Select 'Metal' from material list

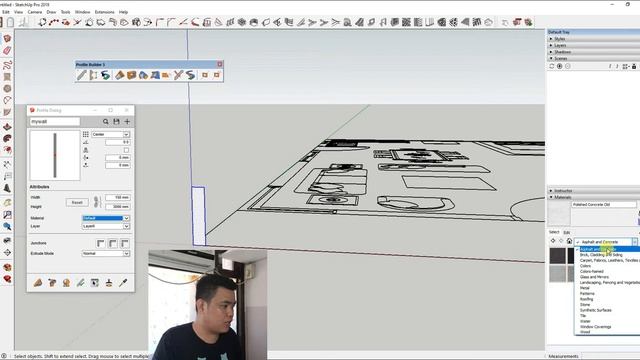[x=584, y=288]
